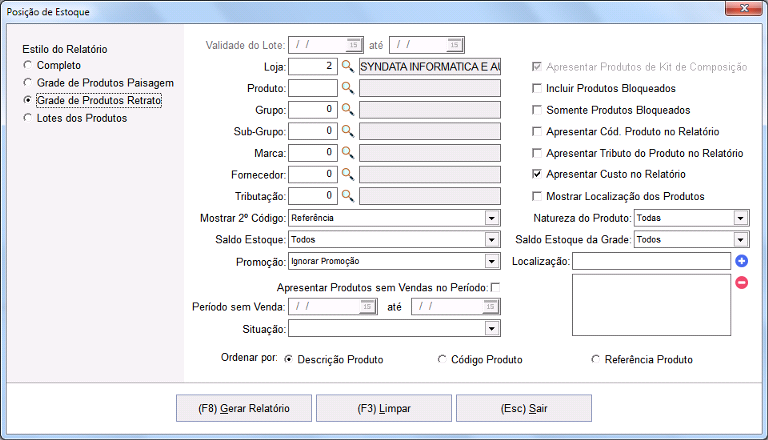Open the Natureza do Produto dropdown
Screen dimensions: 768x440
pos(741,218)
